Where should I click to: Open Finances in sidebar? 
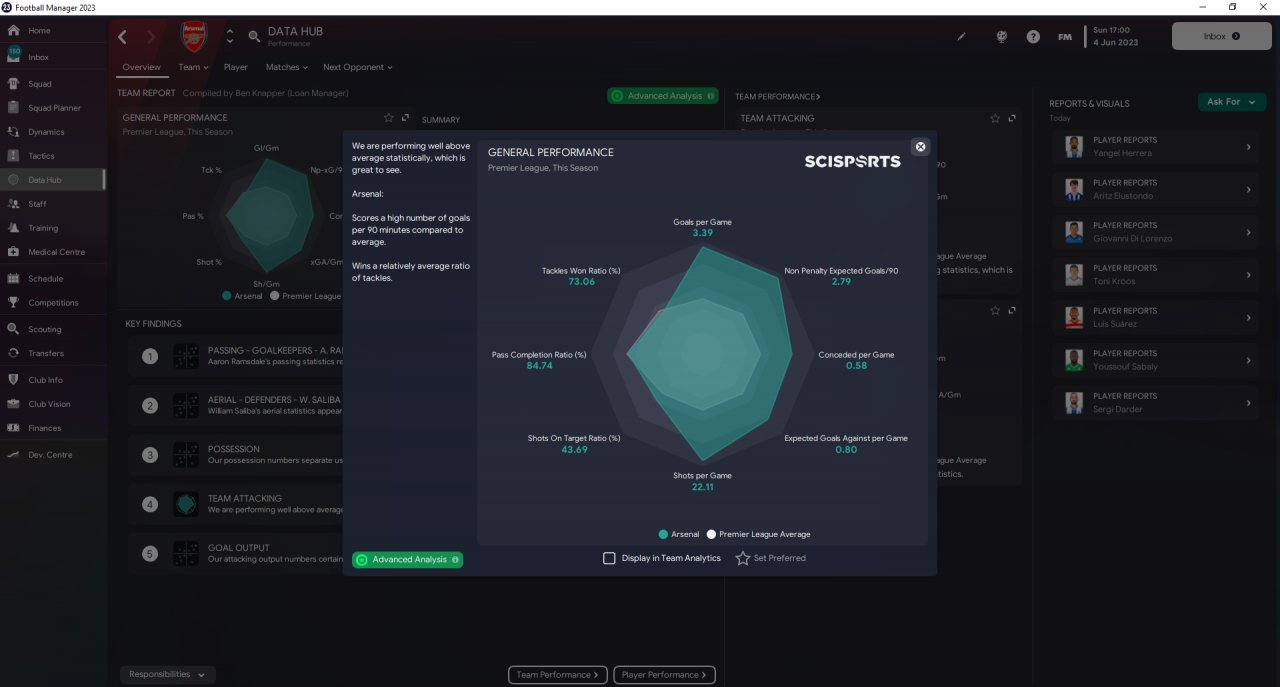coord(52,428)
